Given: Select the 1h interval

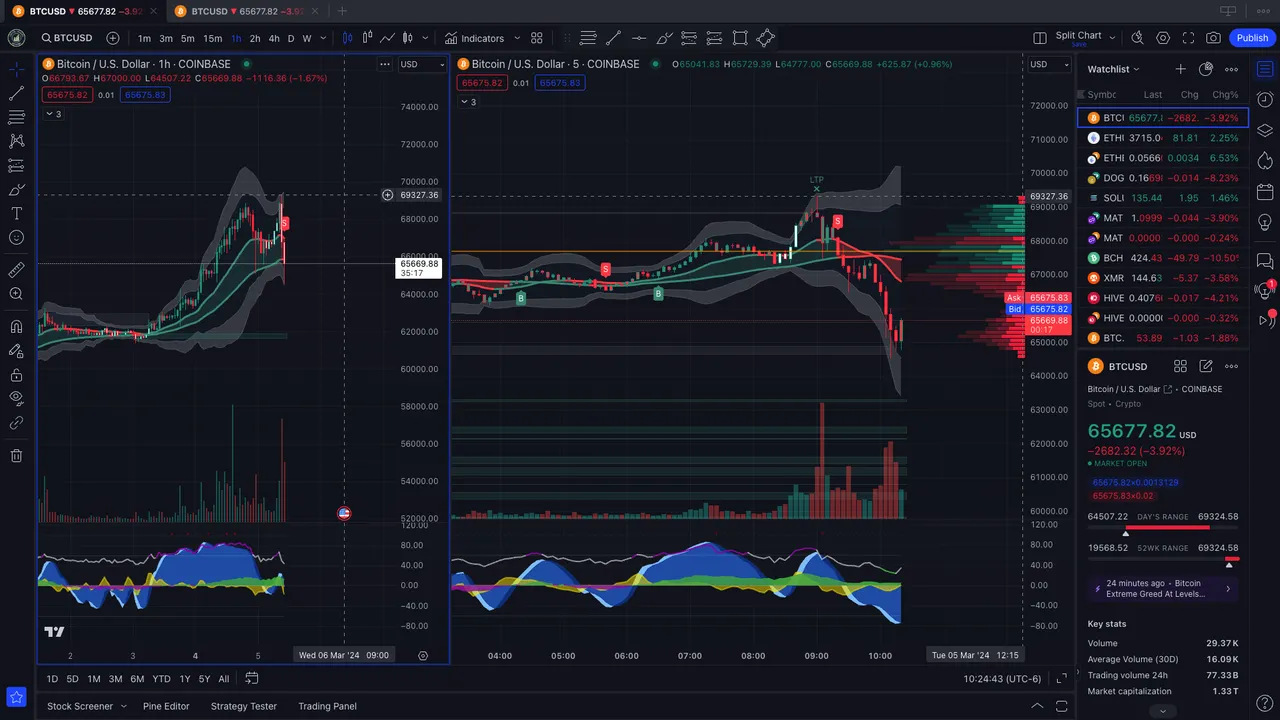Looking at the screenshot, I should [236, 38].
